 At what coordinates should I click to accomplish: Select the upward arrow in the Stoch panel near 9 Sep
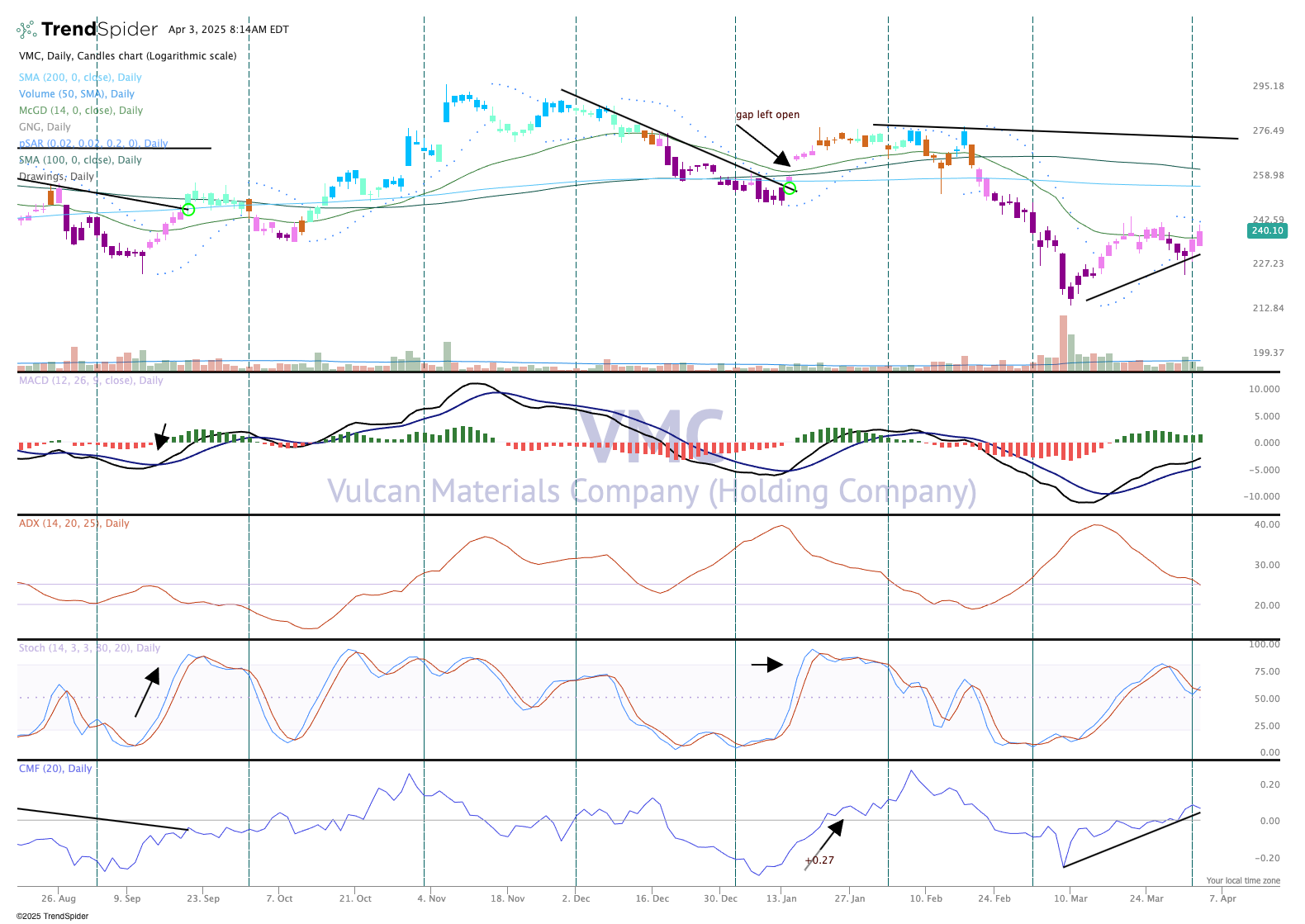coord(146,693)
